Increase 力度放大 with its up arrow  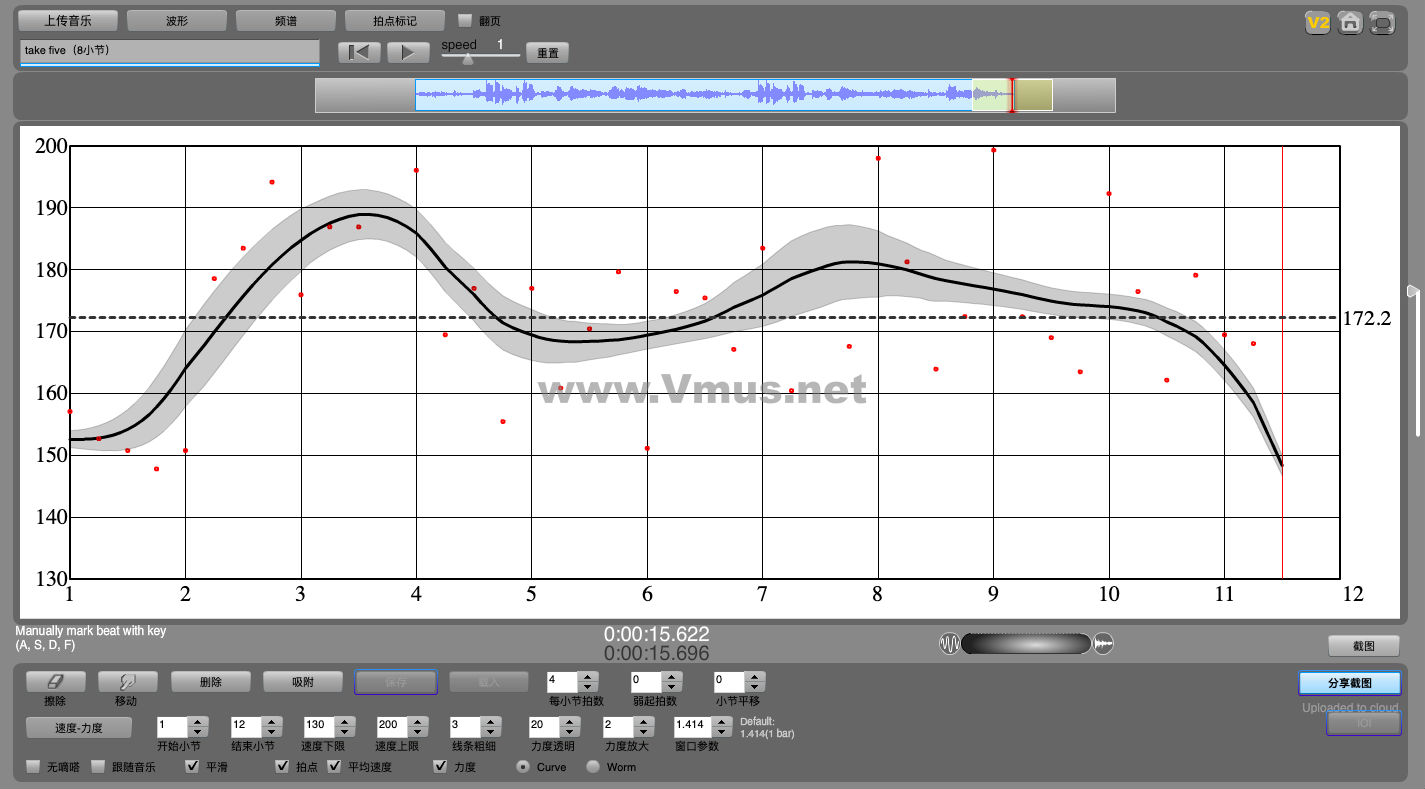pos(643,721)
